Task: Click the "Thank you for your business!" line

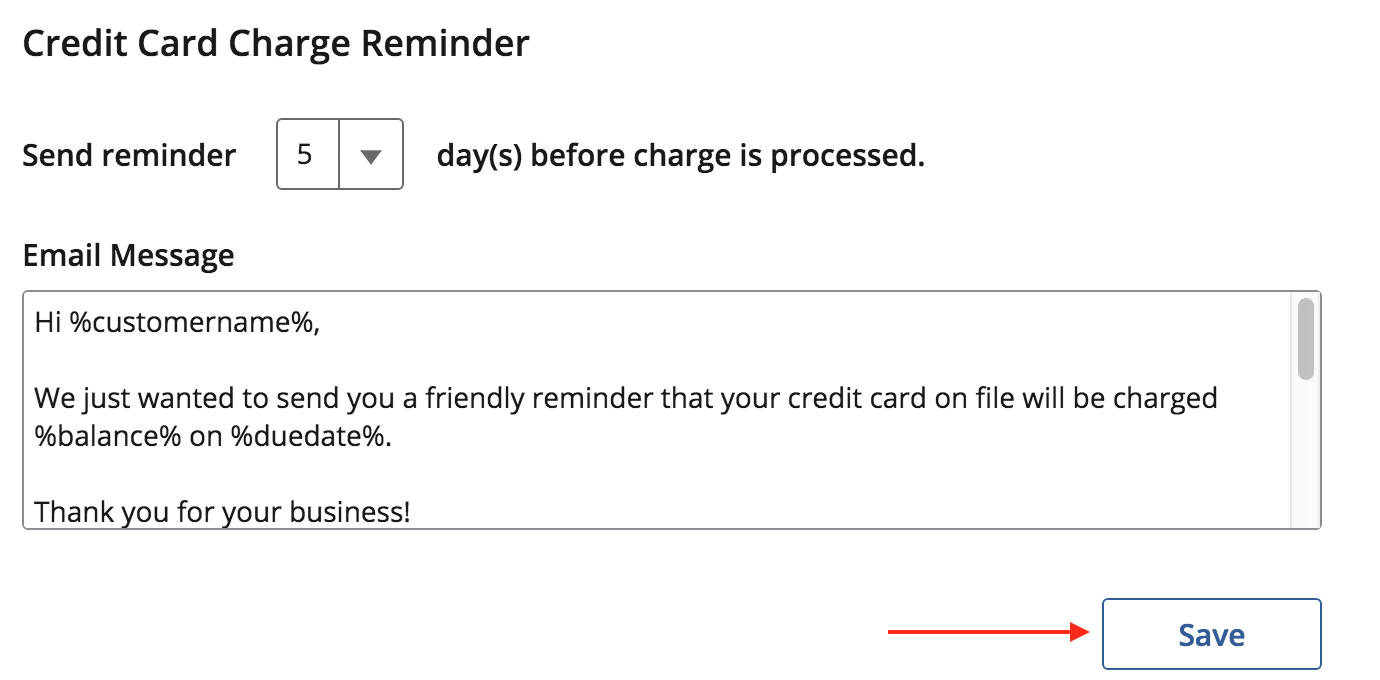Action: [x=222, y=513]
